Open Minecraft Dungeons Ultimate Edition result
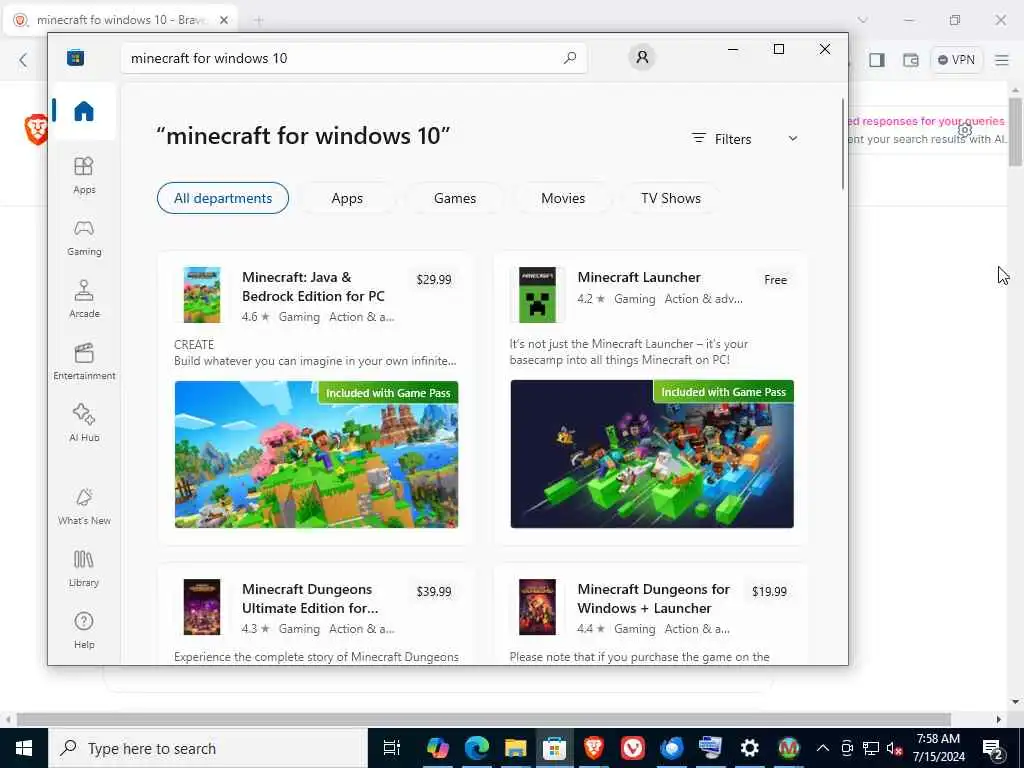1024x768 pixels. 310,598
